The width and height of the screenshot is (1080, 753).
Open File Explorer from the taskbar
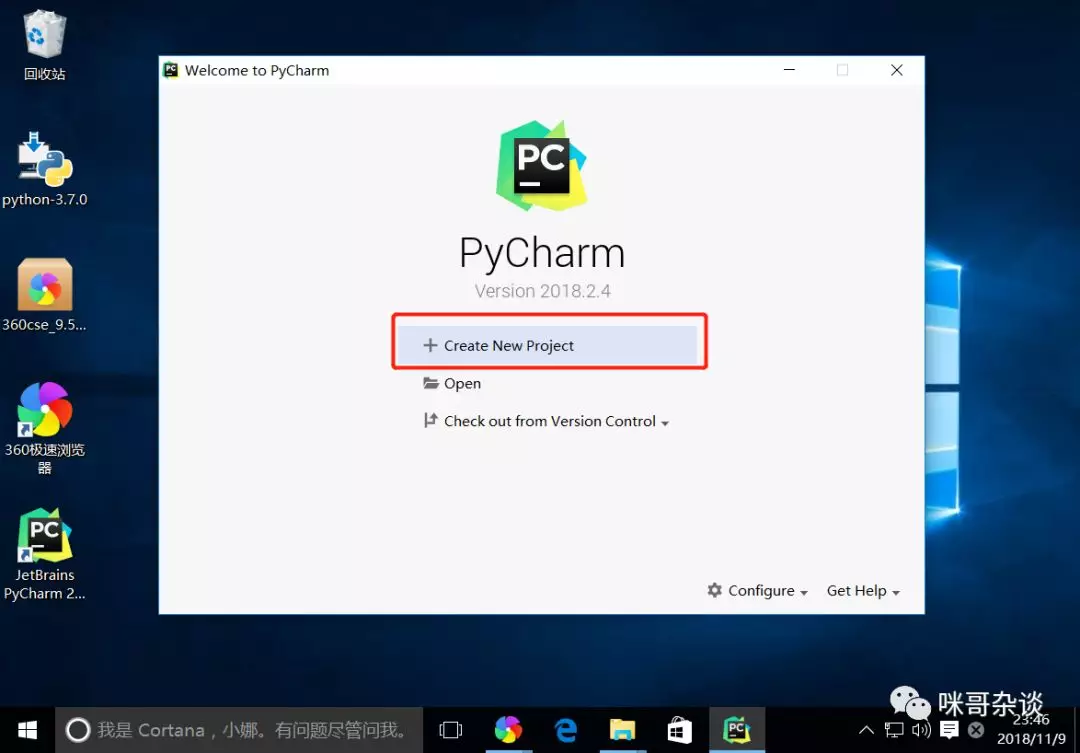623,730
